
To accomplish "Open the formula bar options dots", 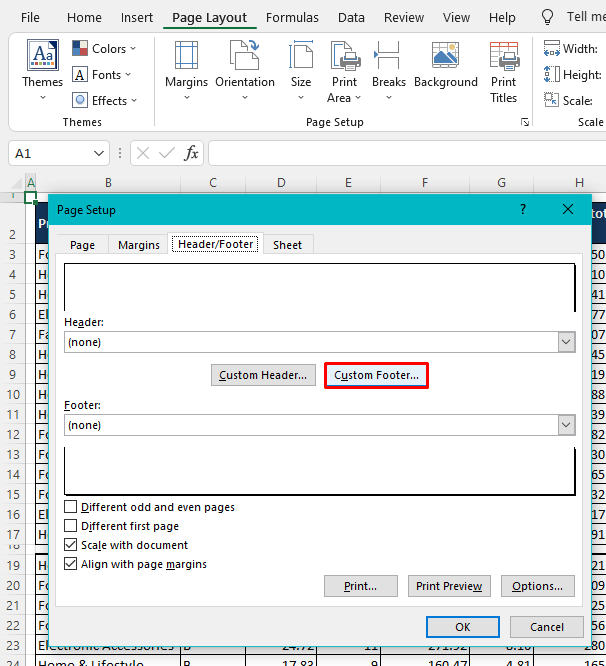I will tap(120, 153).
